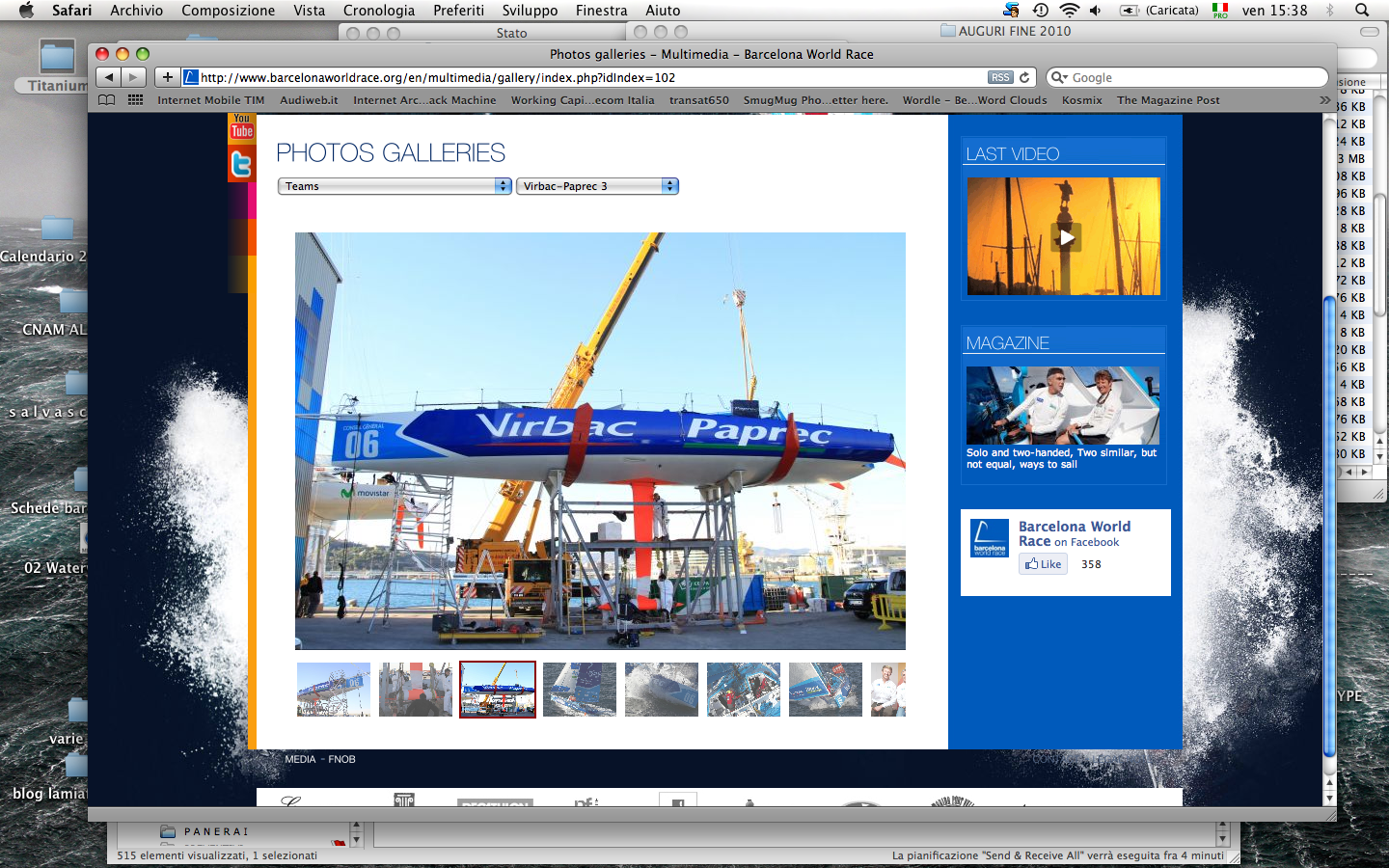
Task: Click the MEDIA footer link
Action: (300, 759)
